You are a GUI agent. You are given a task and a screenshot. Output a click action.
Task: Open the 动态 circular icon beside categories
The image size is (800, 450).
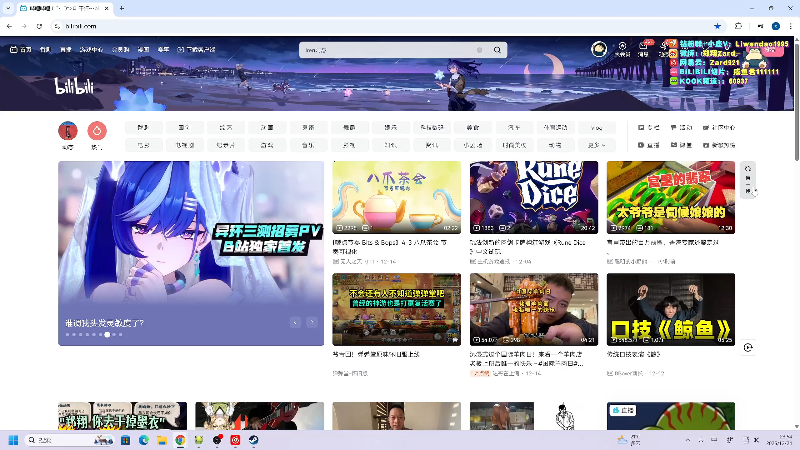click(68, 131)
